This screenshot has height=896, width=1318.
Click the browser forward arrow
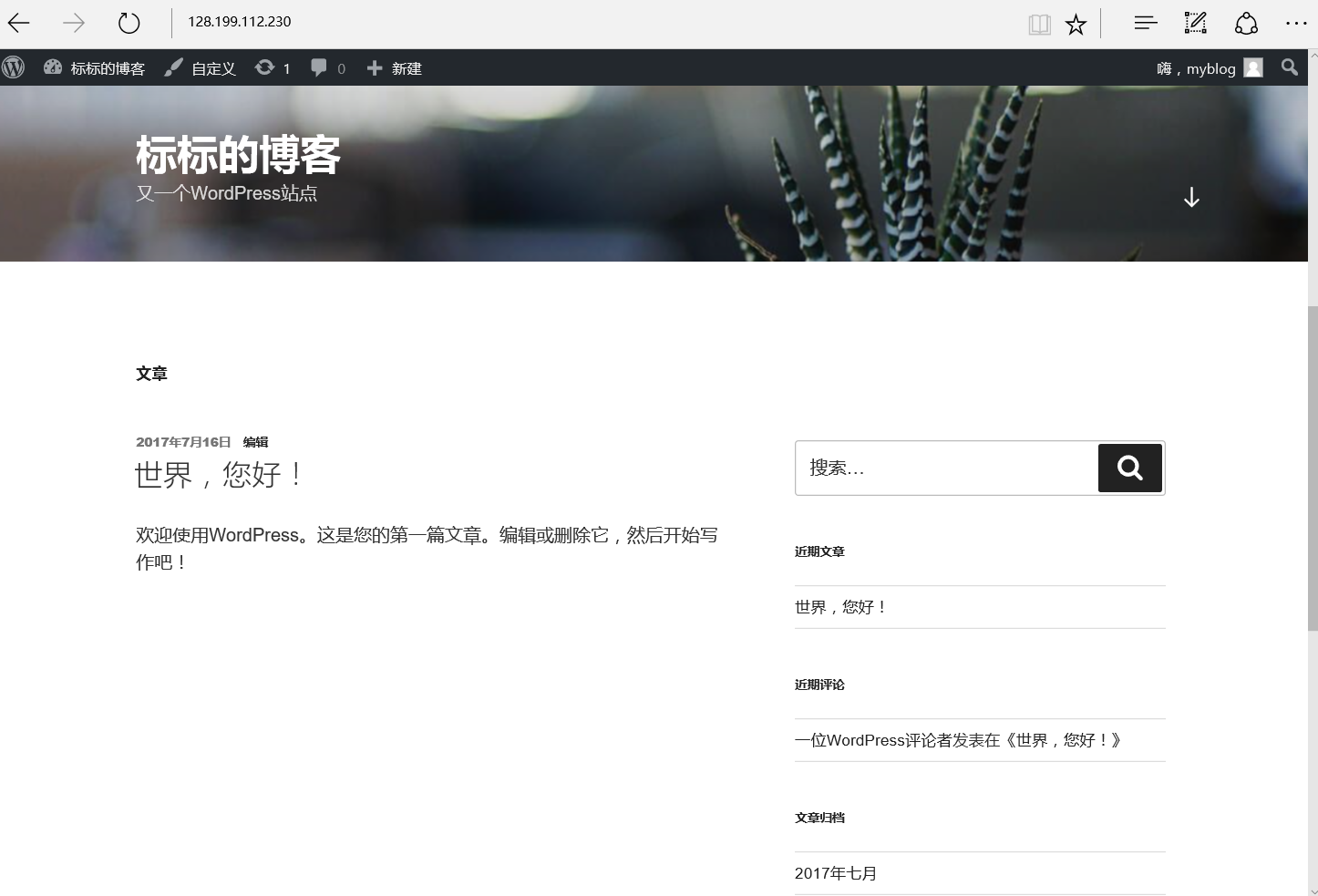tap(74, 23)
